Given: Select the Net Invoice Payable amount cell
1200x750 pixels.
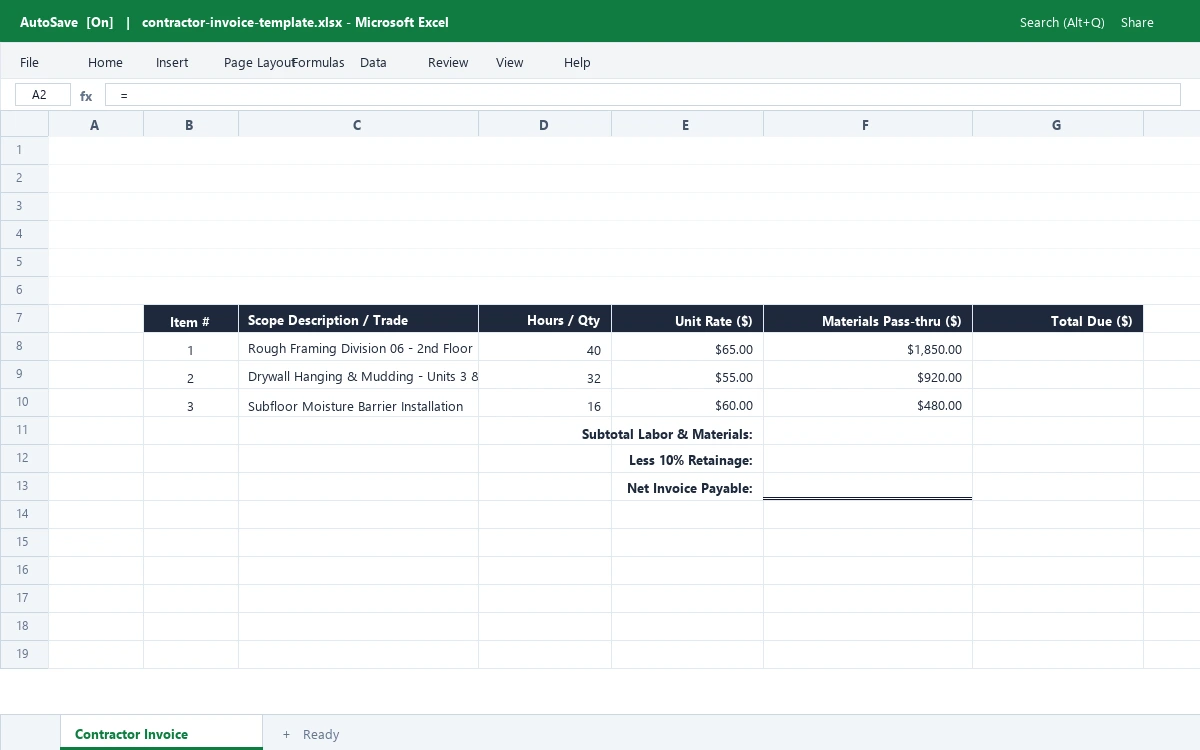Looking at the screenshot, I should [x=867, y=487].
